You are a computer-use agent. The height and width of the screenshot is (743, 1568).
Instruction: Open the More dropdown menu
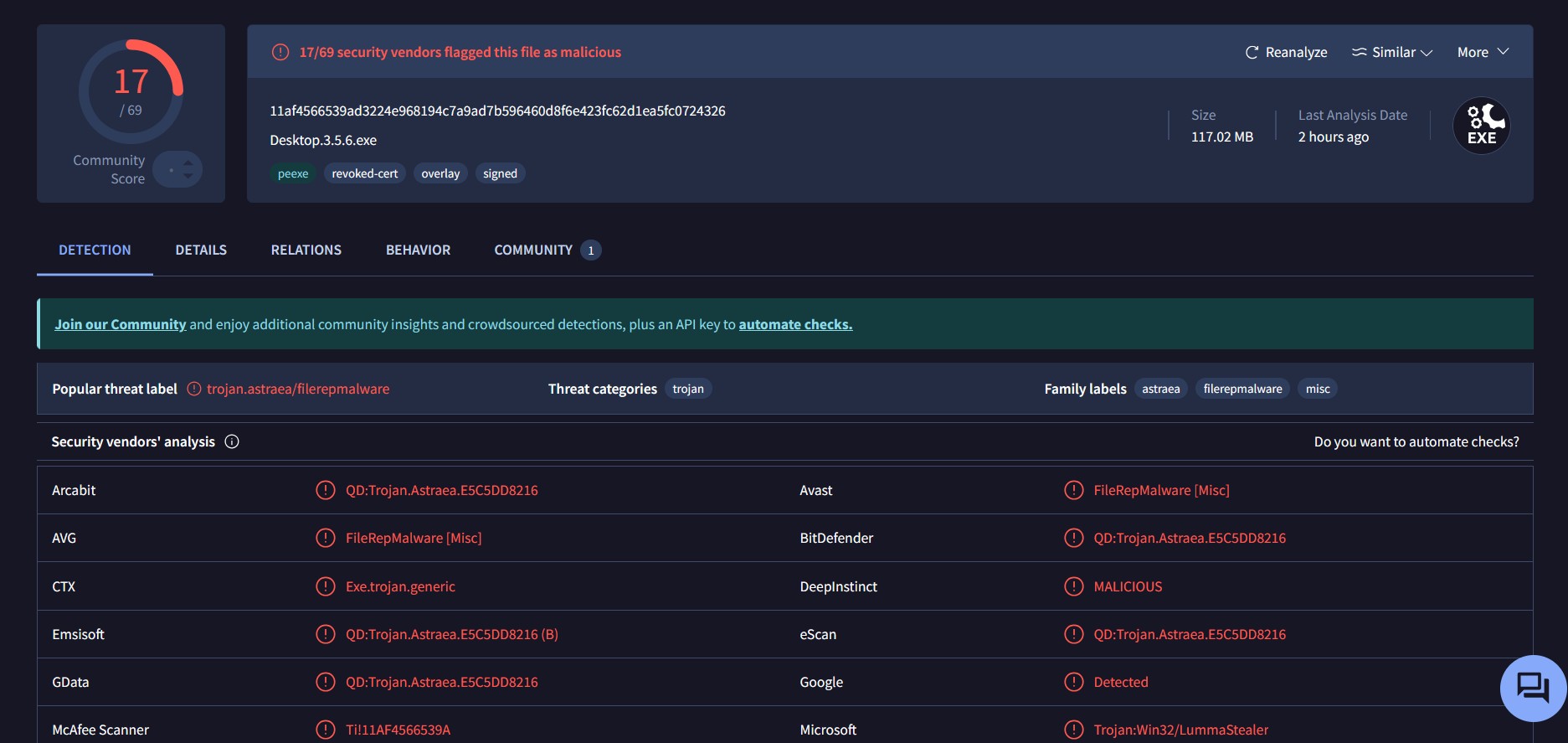(x=1483, y=52)
